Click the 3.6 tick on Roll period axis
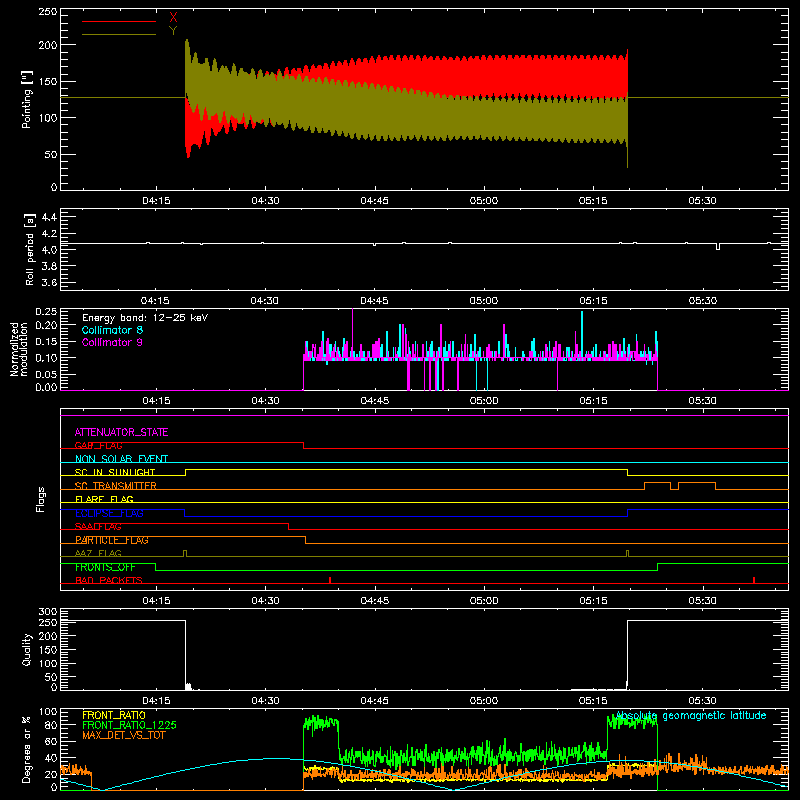 pyautogui.click(x=49, y=282)
